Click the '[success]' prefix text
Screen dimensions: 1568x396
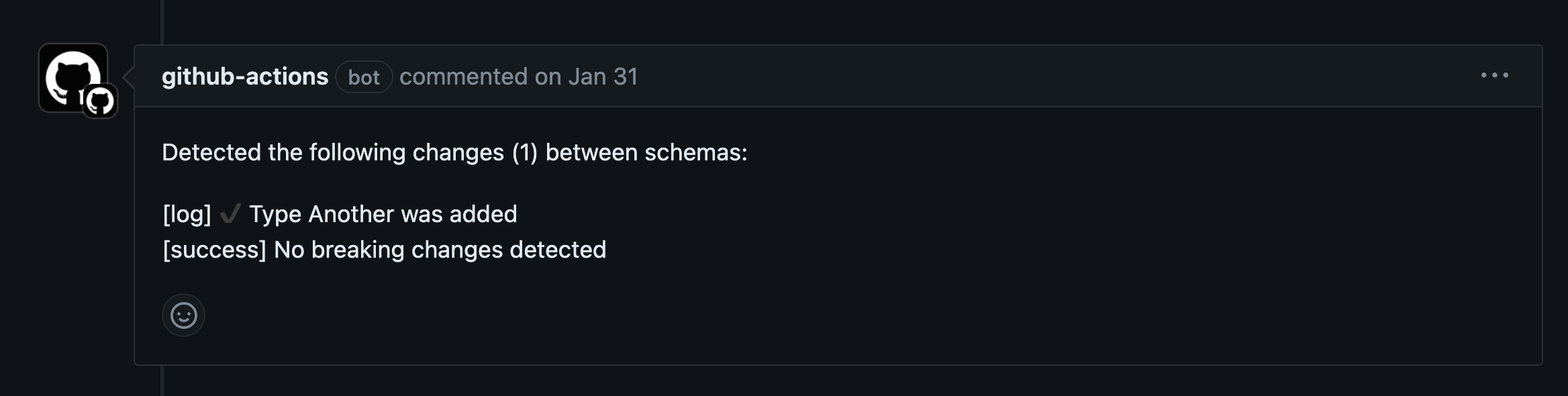click(x=215, y=250)
